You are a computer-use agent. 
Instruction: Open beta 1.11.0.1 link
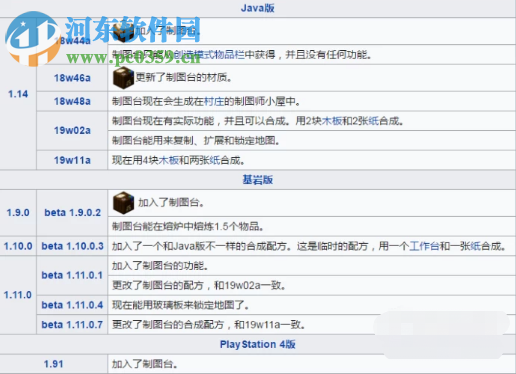pos(72,275)
